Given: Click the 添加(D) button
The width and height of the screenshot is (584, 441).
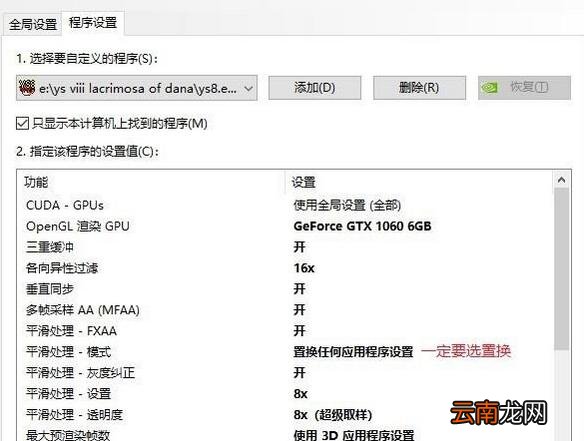Looking at the screenshot, I should [315, 88].
